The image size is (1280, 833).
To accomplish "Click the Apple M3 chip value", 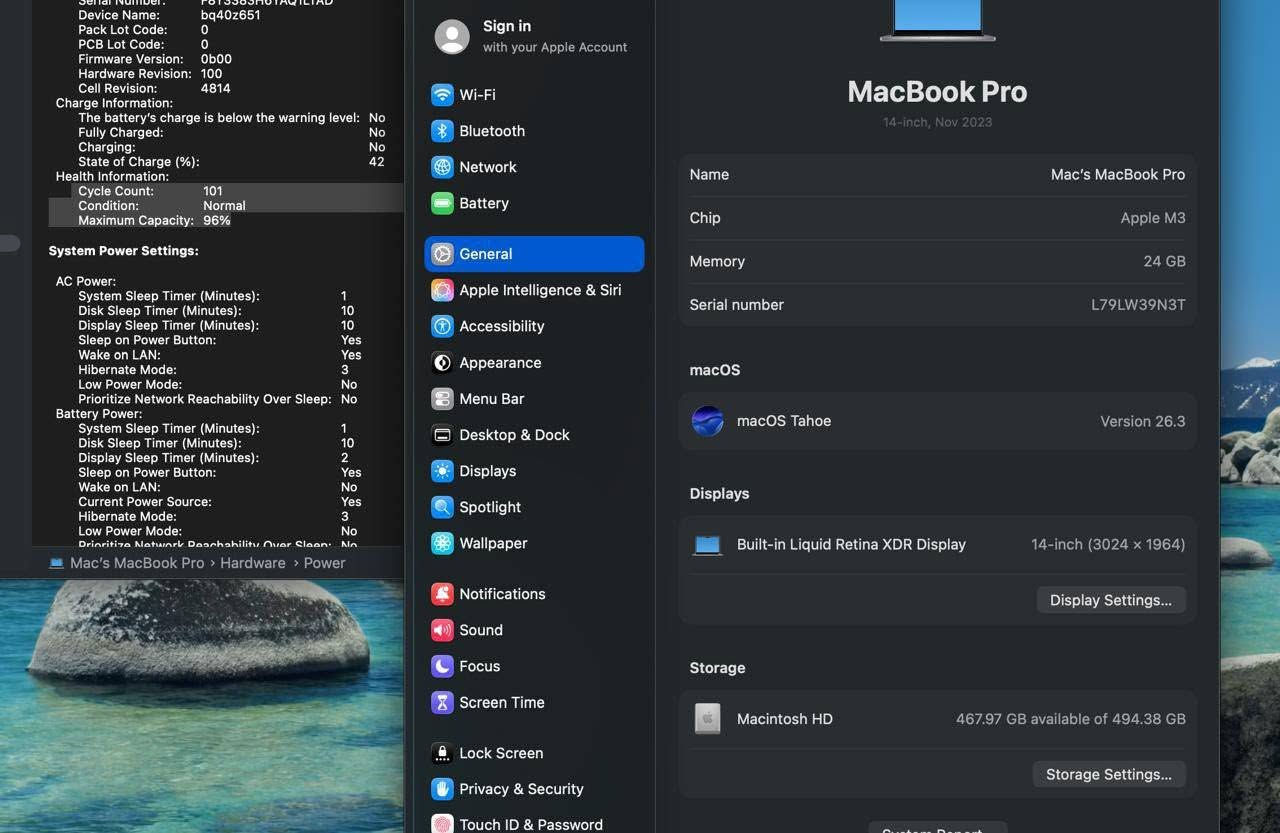I will click(1153, 218).
